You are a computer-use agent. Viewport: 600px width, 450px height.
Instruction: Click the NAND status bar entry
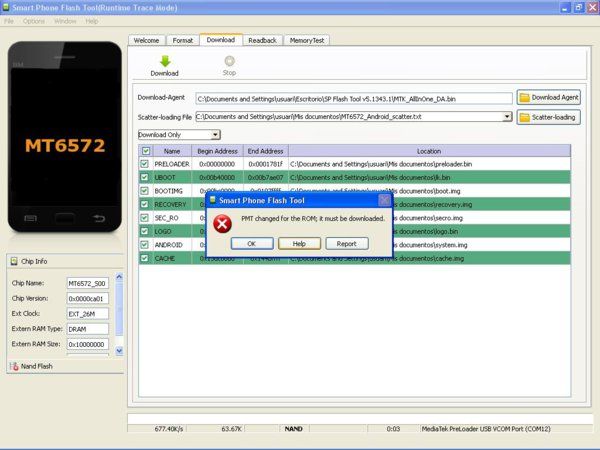coord(293,429)
